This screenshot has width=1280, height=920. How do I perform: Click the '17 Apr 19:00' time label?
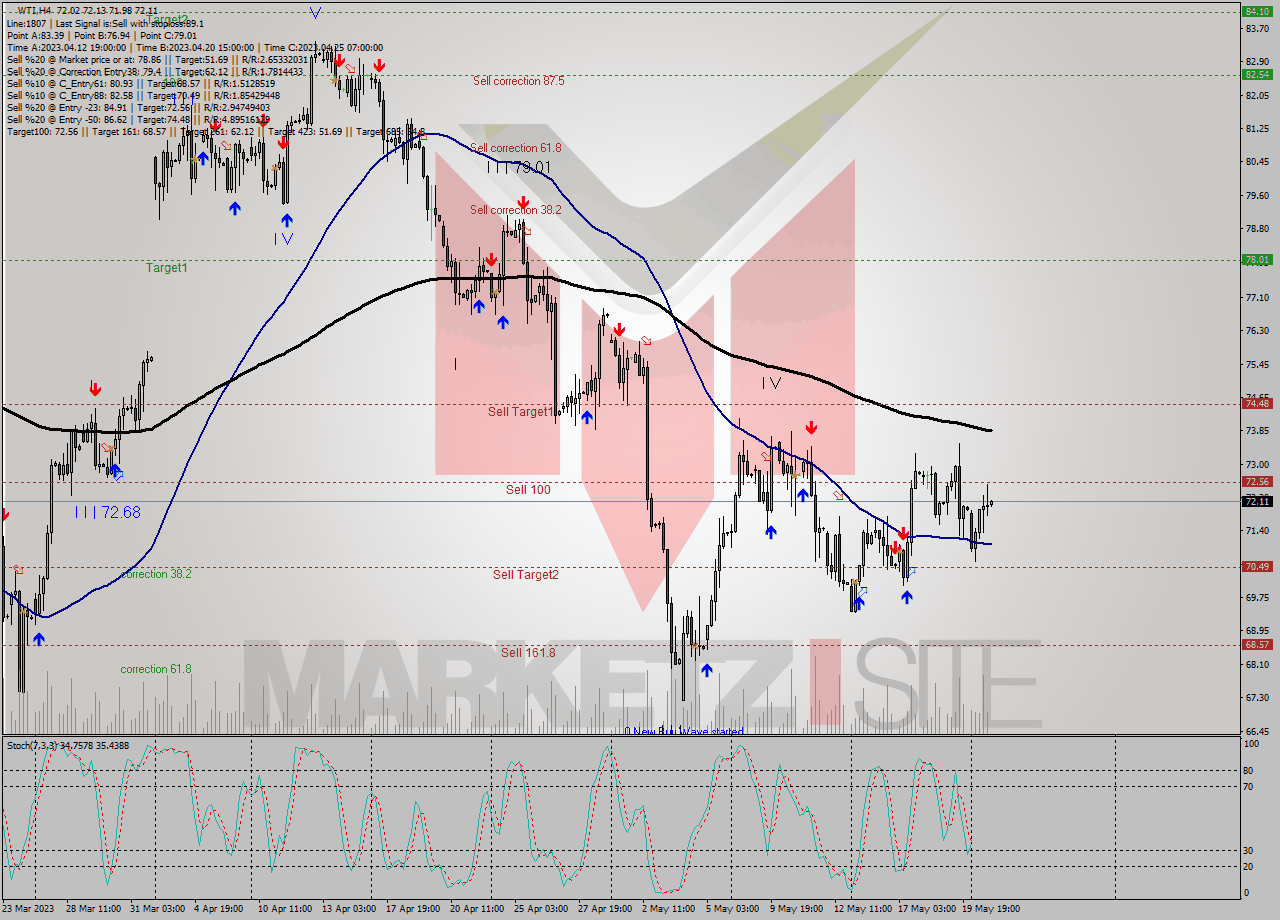point(415,909)
